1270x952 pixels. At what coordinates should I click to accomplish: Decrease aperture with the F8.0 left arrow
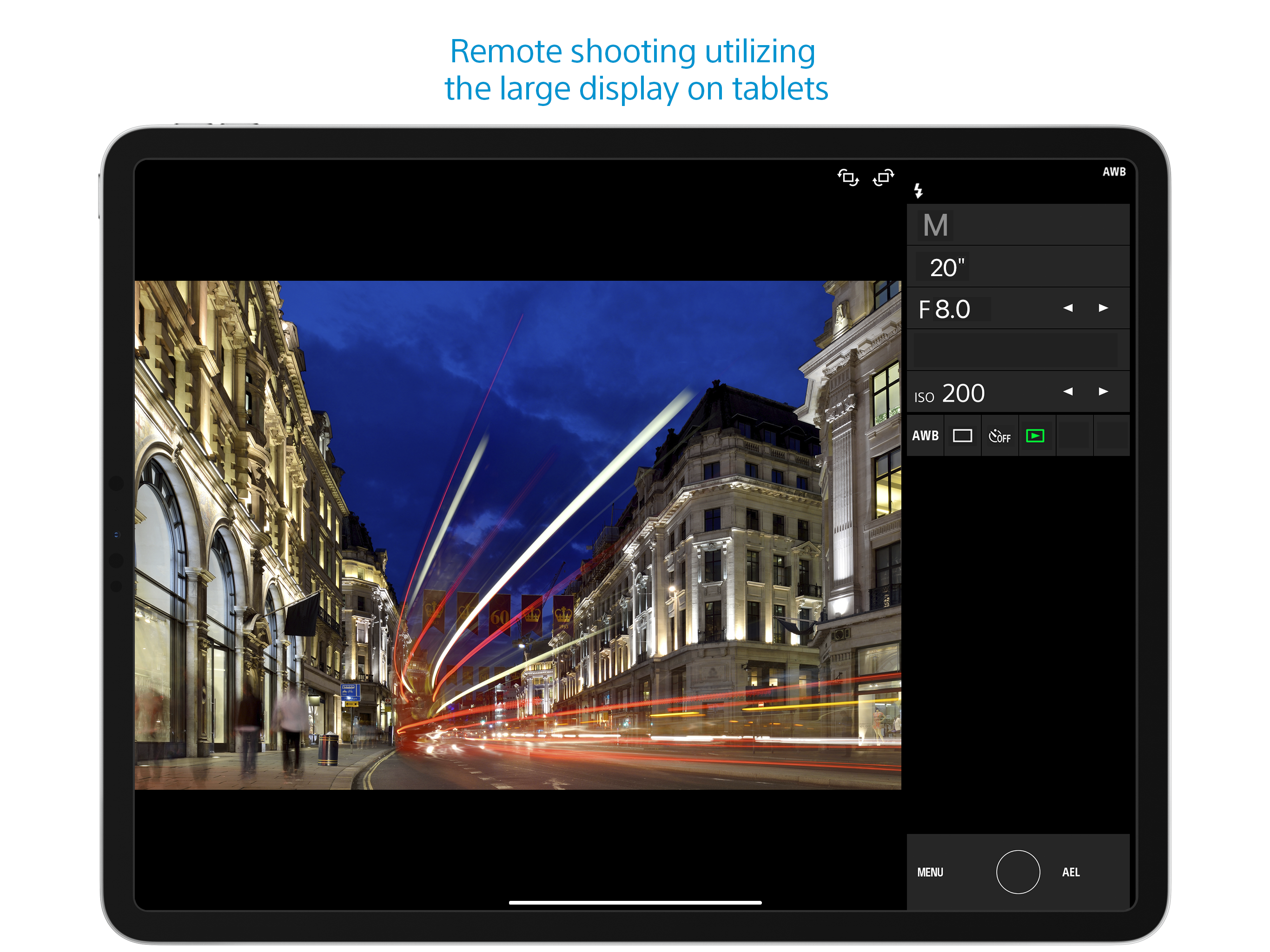point(1067,308)
